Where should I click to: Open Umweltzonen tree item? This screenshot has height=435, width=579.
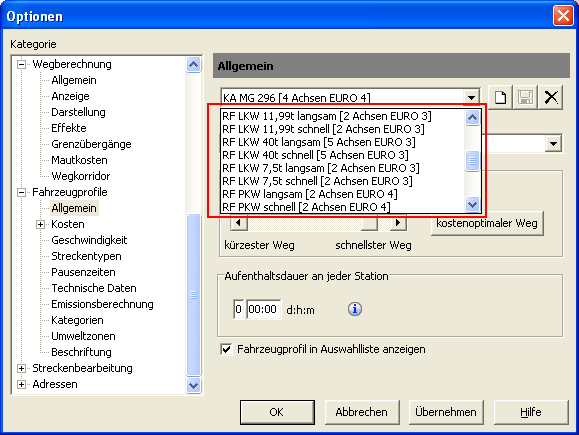(x=83, y=336)
